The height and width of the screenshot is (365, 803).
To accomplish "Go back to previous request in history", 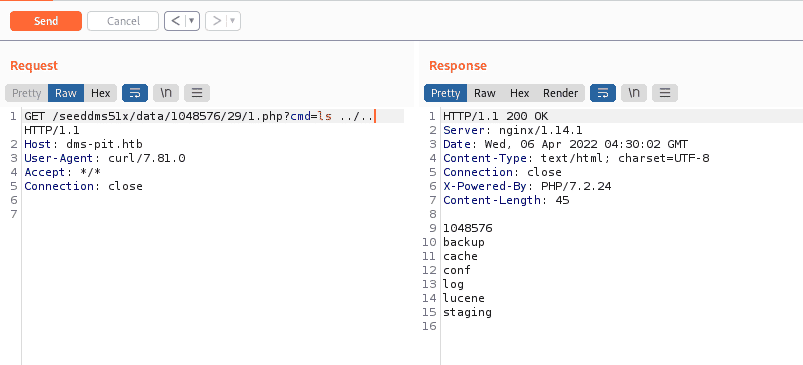I will 176,21.
